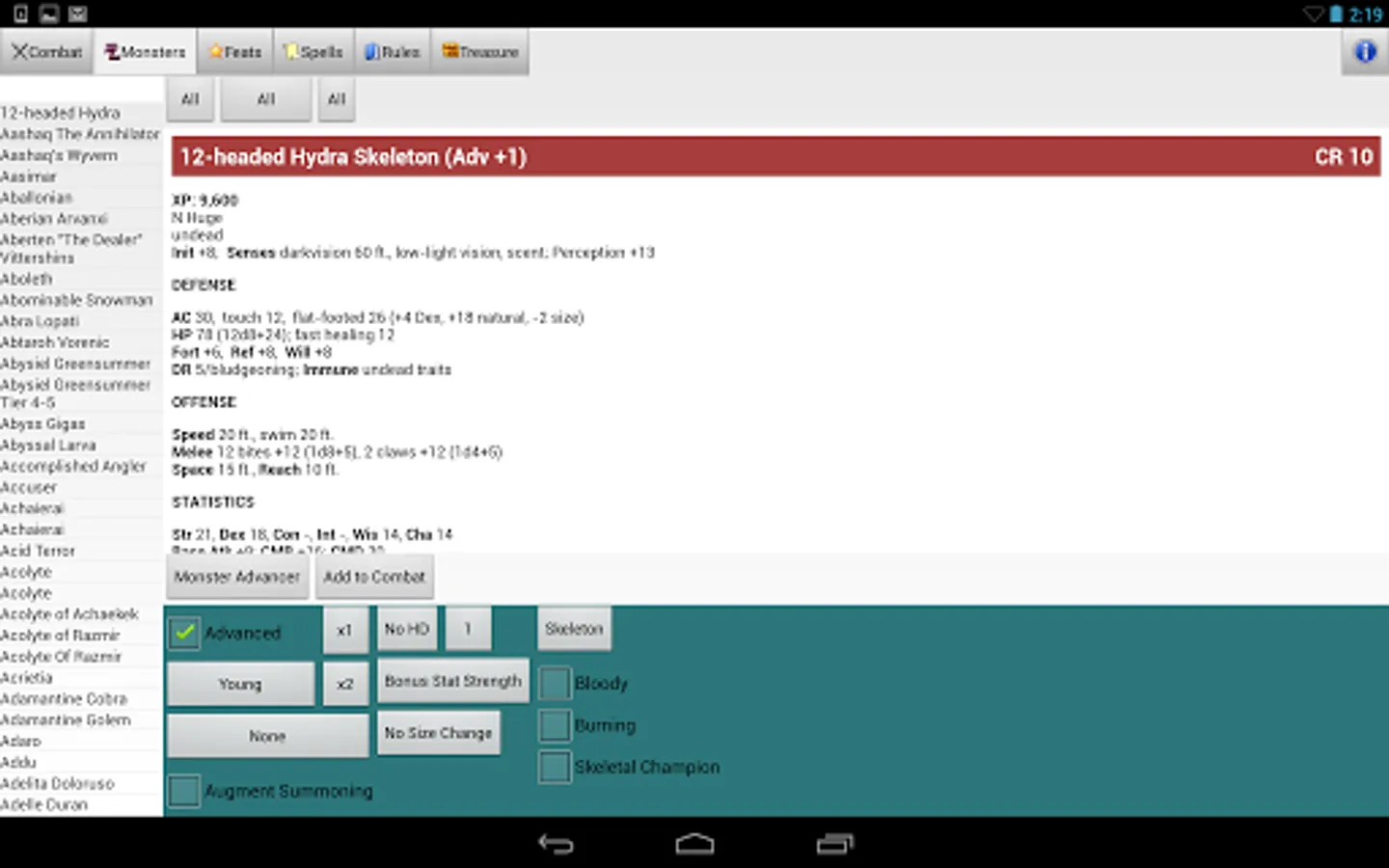
Task: Select the Rules icon in the toolbar
Action: tap(371, 51)
